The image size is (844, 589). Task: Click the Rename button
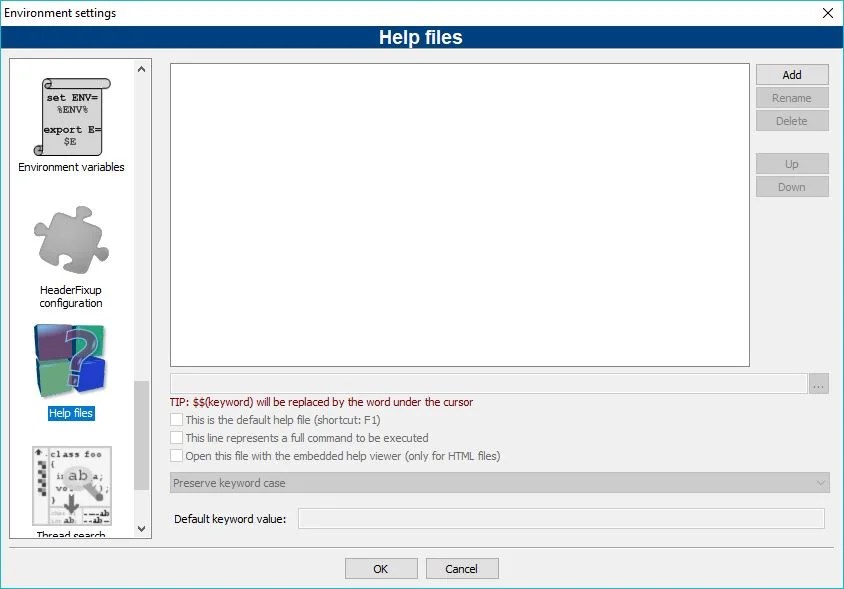pyautogui.click(x=791, y=97)
